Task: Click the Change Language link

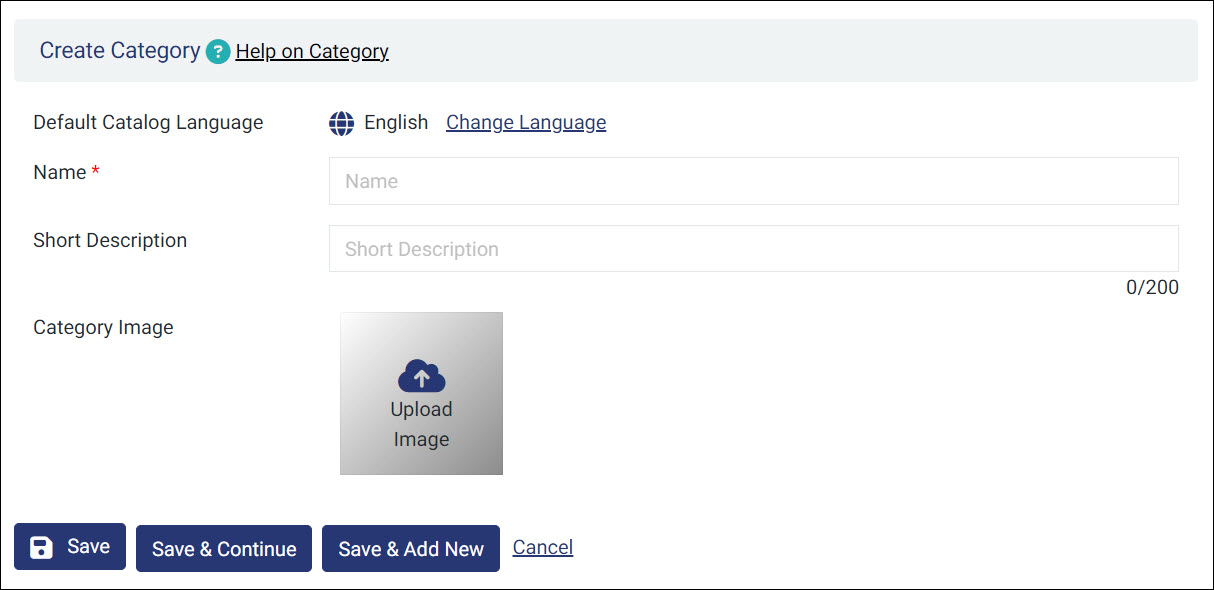Action: [526, 122]
